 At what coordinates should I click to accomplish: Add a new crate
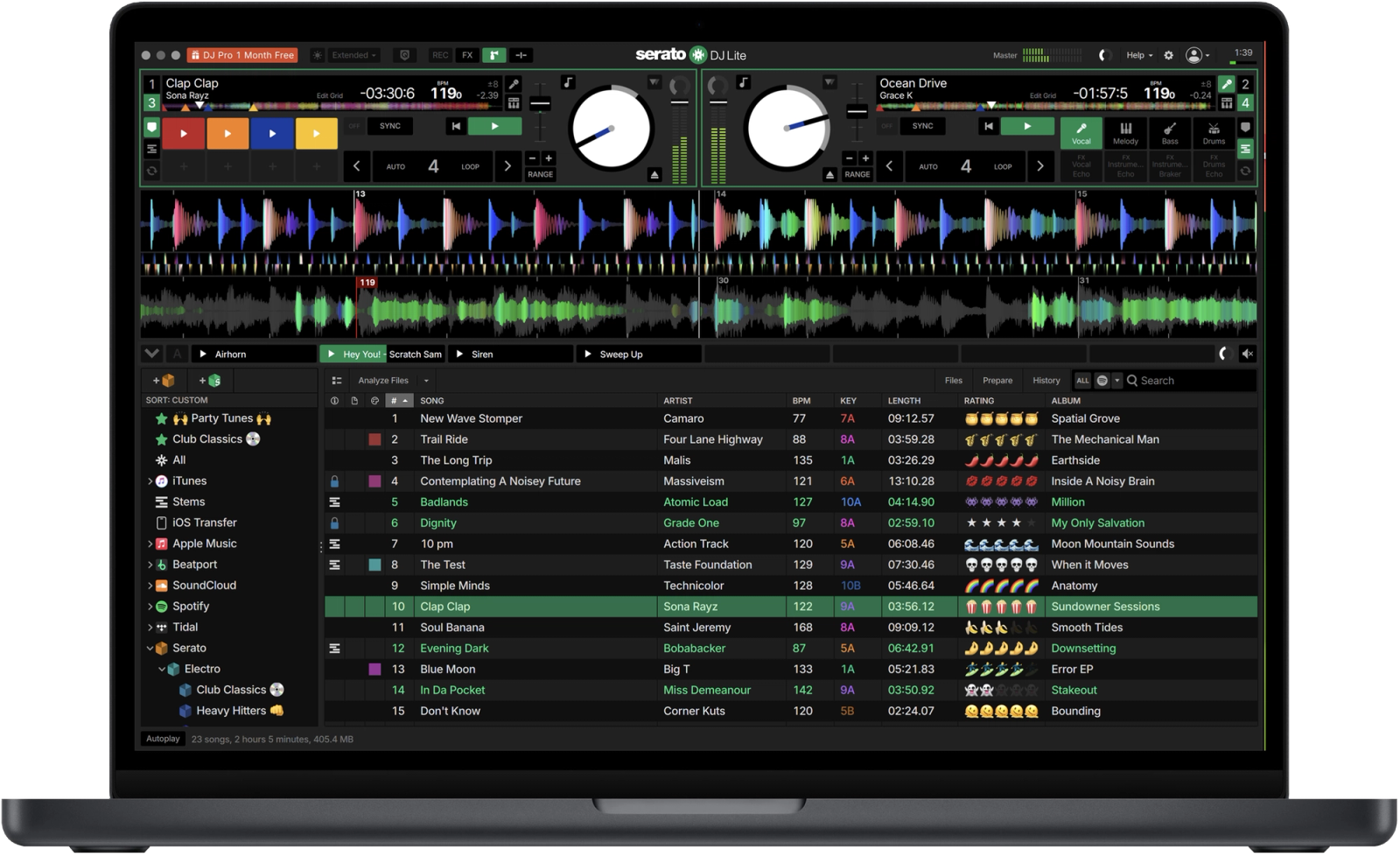[164, 381]
